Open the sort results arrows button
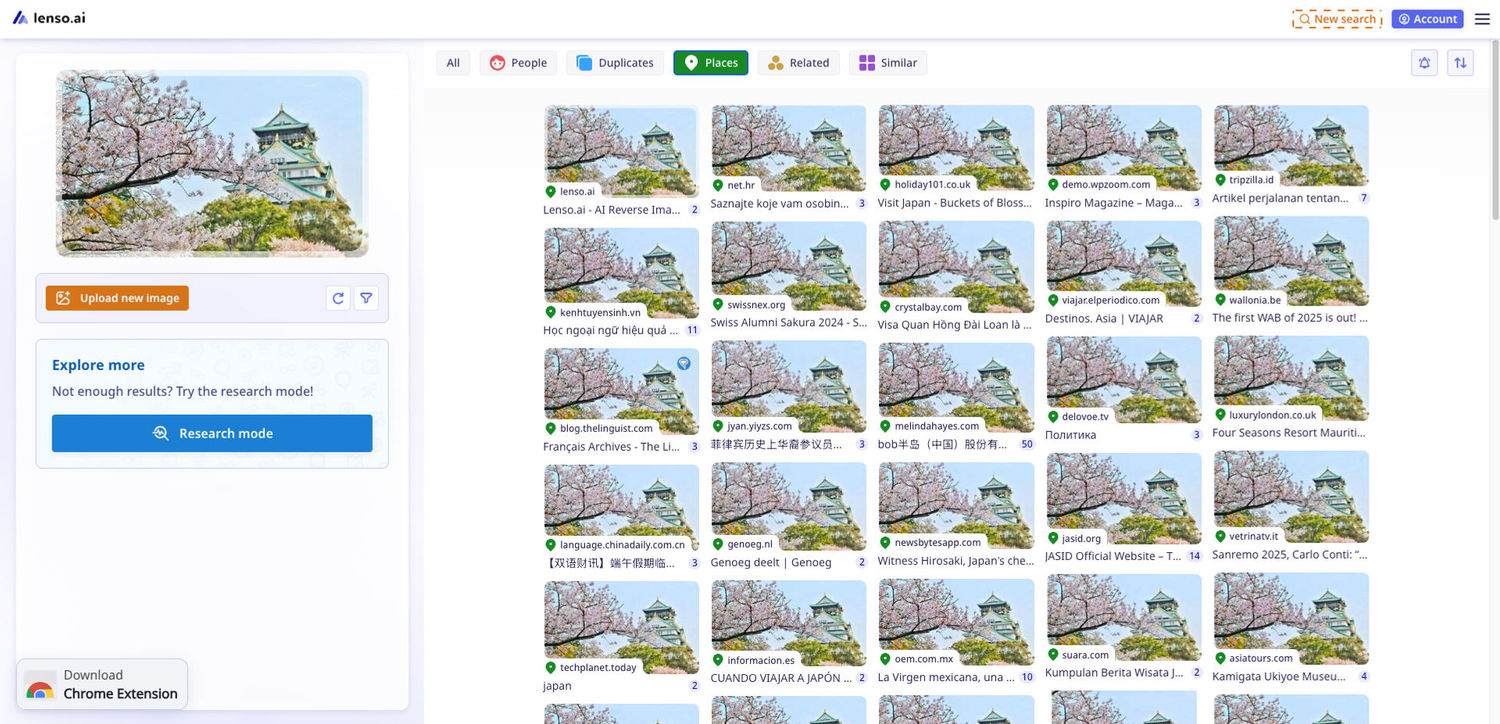The image size is (1500, 724). pos(1460,63)
